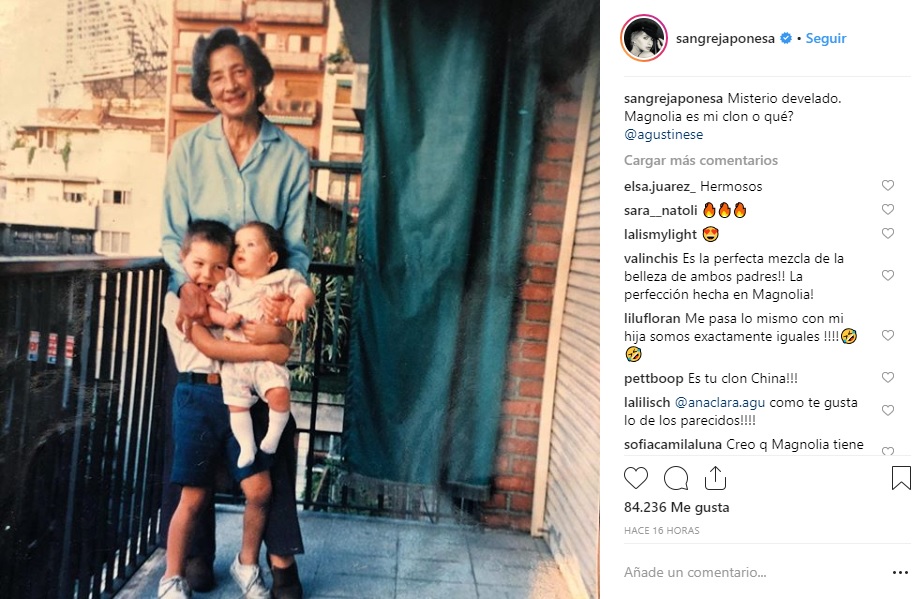Focus the Añade un comentario field
Viewport: 918px width, 599px height.
754,572
